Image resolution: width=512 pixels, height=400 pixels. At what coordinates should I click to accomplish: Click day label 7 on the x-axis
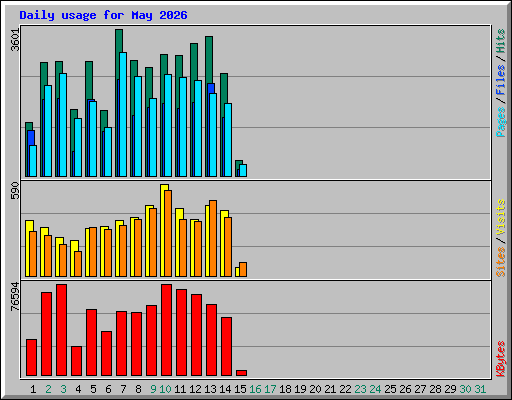[x=123, y=389]
